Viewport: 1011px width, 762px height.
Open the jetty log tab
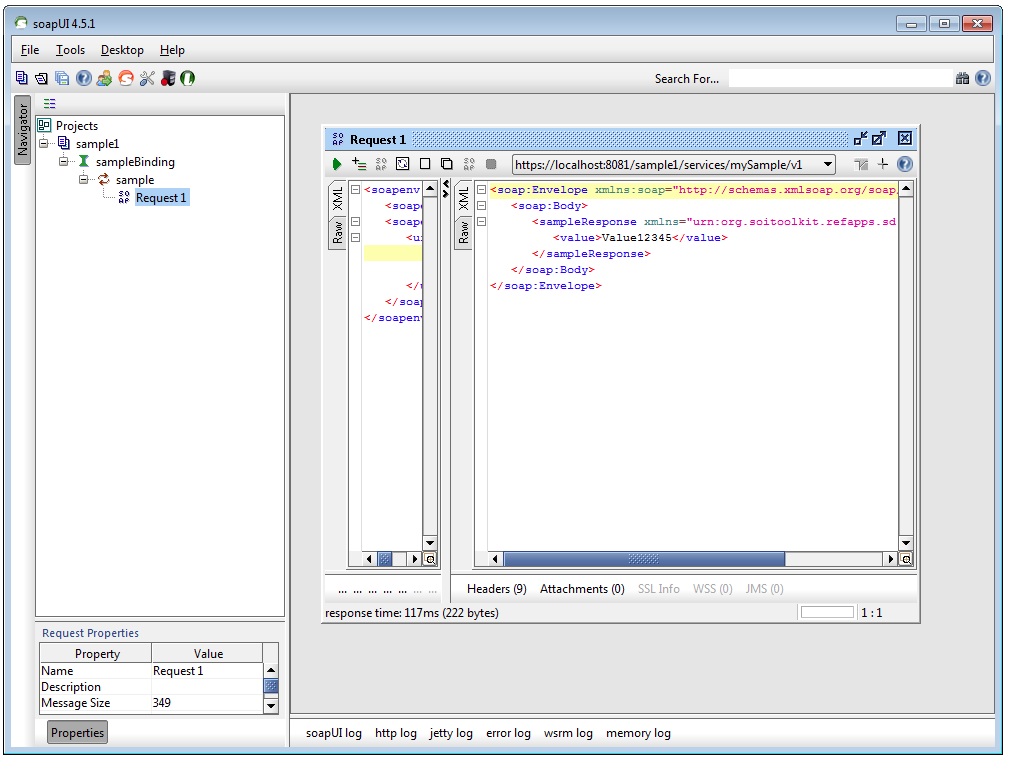pos(451,733)
